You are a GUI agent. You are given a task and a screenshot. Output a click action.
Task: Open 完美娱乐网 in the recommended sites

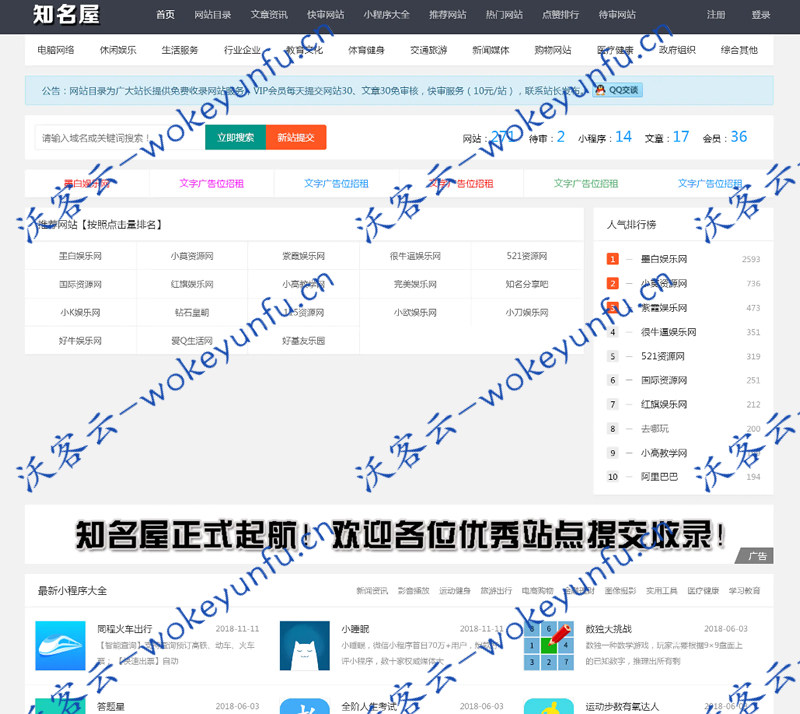tap(415, 284)
